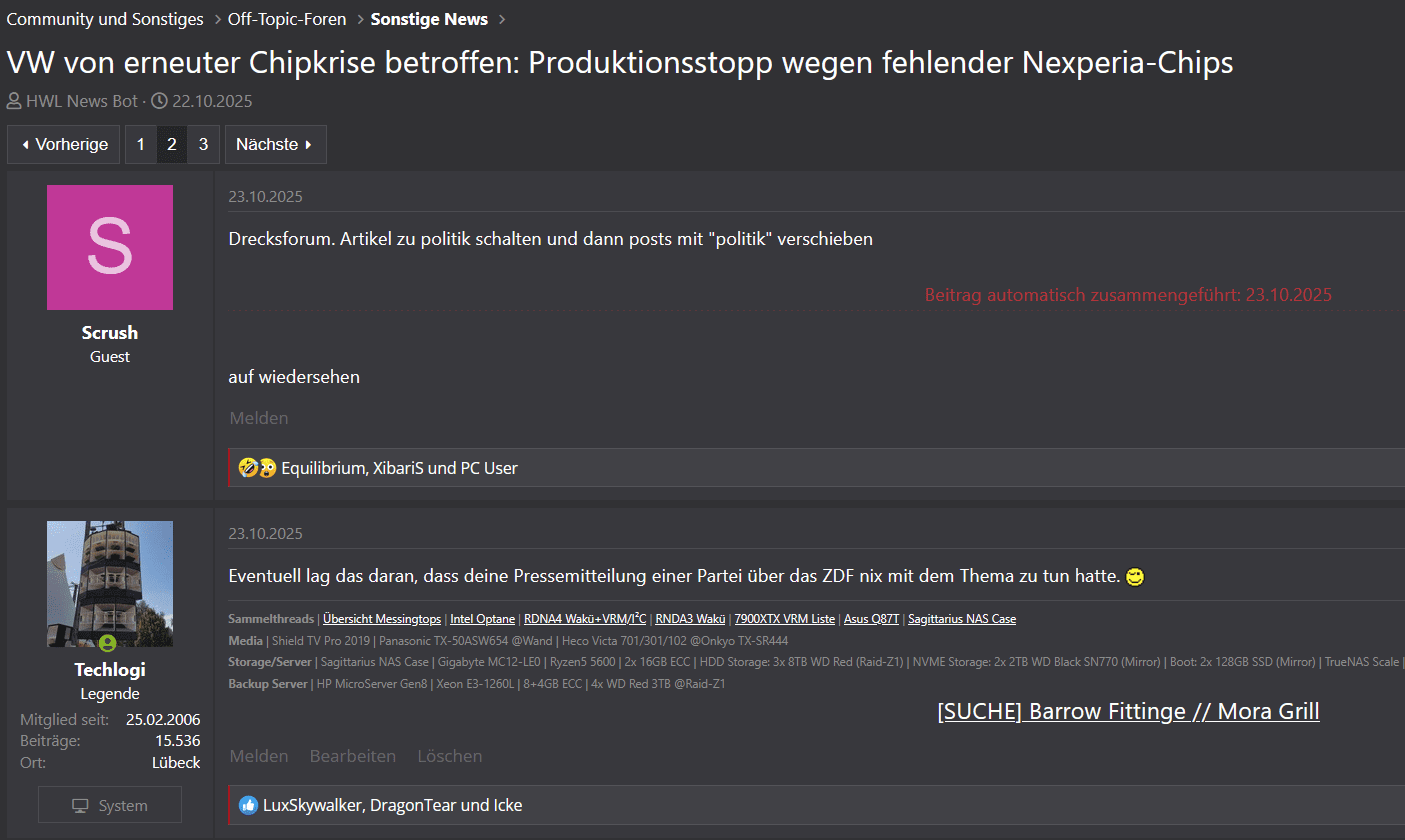Open the Intel Optane signature link
1405x840 pixels.
pyautogui.click(x=482, y=619)
